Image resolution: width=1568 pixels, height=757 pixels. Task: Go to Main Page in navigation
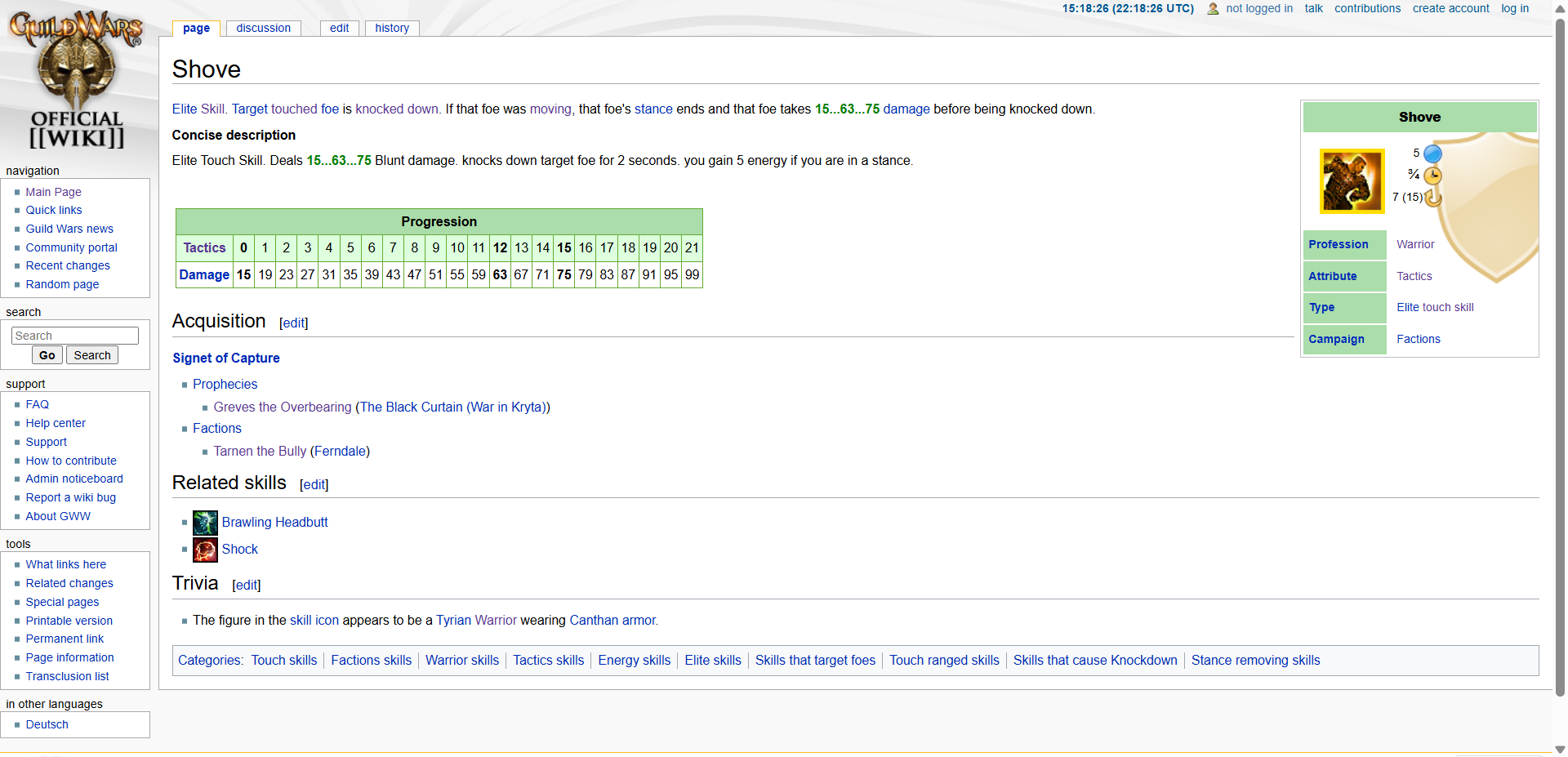click(53, 192)
